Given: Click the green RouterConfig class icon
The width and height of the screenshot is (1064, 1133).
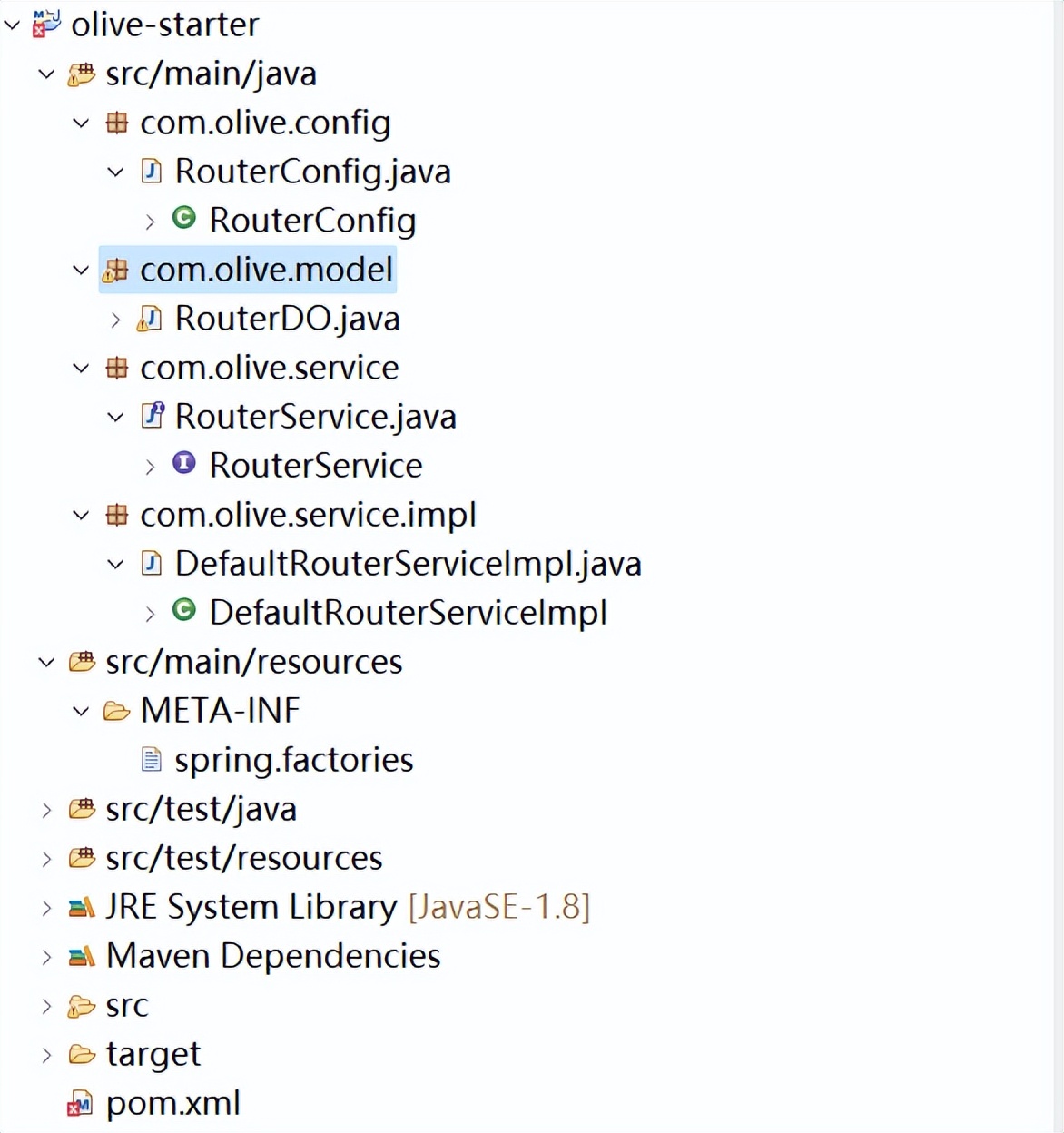Looking at the screenshot, I should click(x=184, y=219).
